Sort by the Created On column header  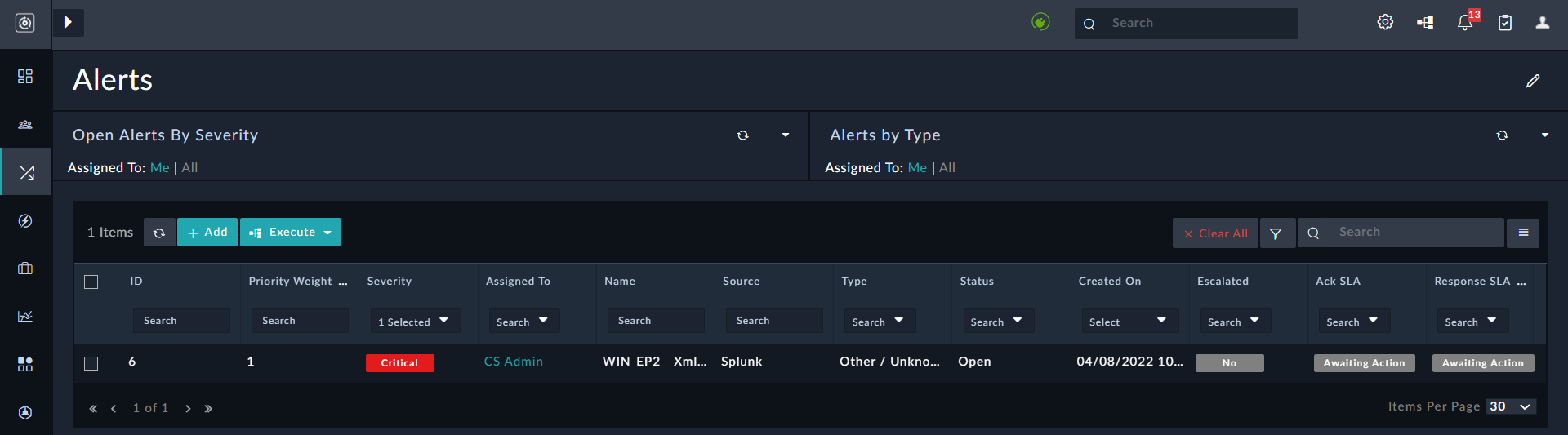coord(1109,281)
